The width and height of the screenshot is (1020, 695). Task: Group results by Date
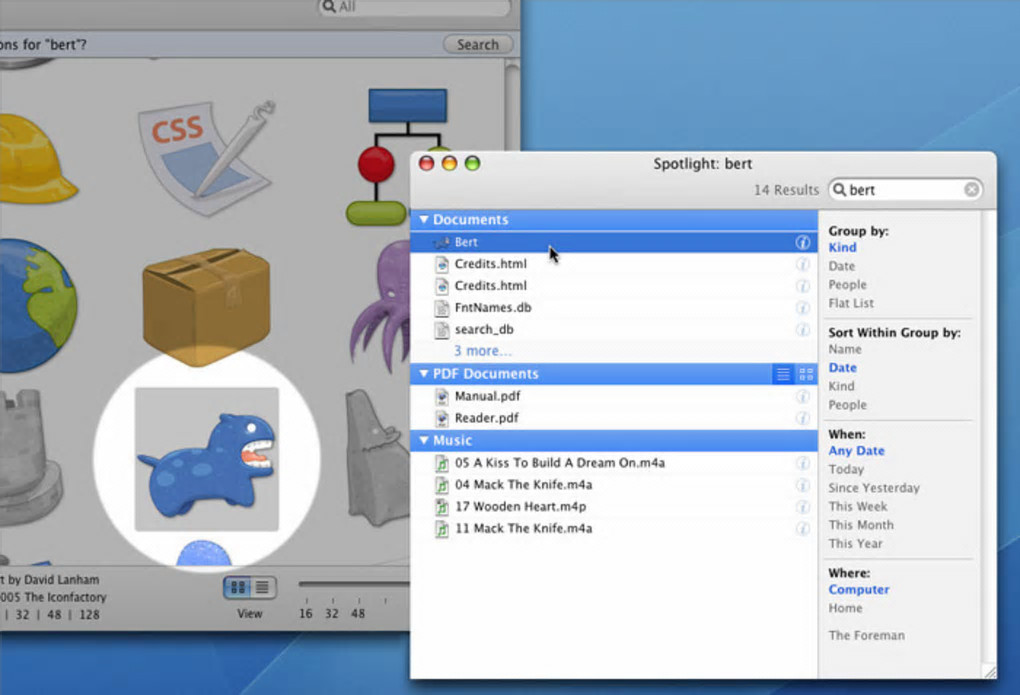click(x=842, y=266)
